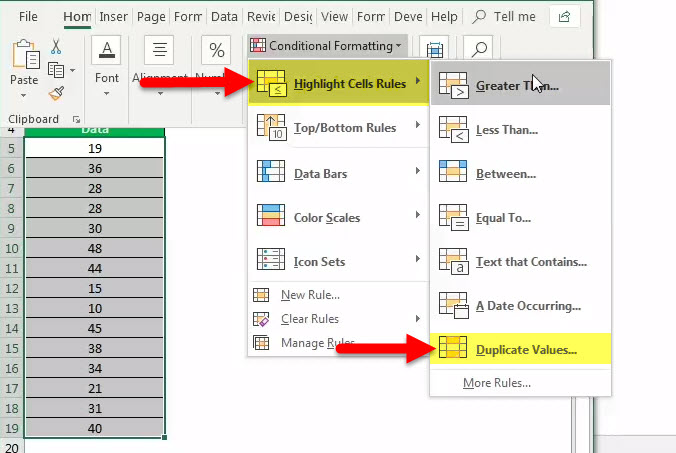This screenshot has width=676, height=453.
Task: Choose the Greater Than rule
Action: click(x=519, y=85)
